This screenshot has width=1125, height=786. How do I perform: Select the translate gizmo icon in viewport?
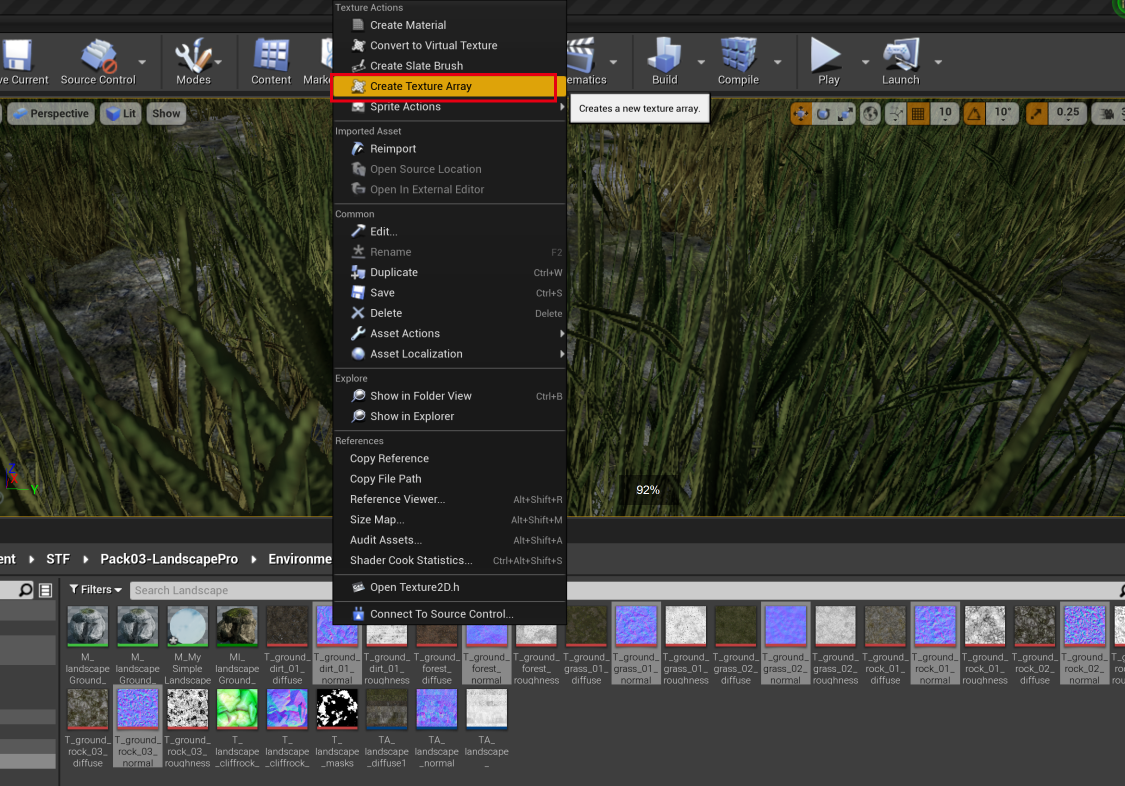(801, 113)
